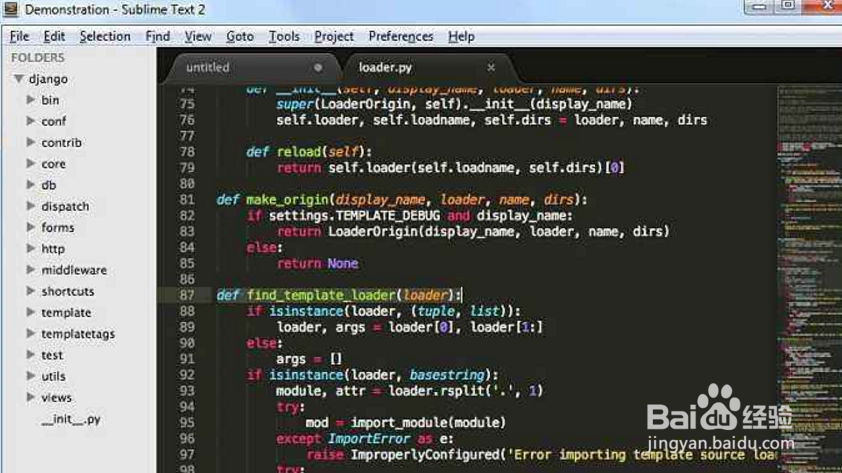This screenshot has height=473, width=842.
Task: Open the Find menu
Action: pos(157,37)
